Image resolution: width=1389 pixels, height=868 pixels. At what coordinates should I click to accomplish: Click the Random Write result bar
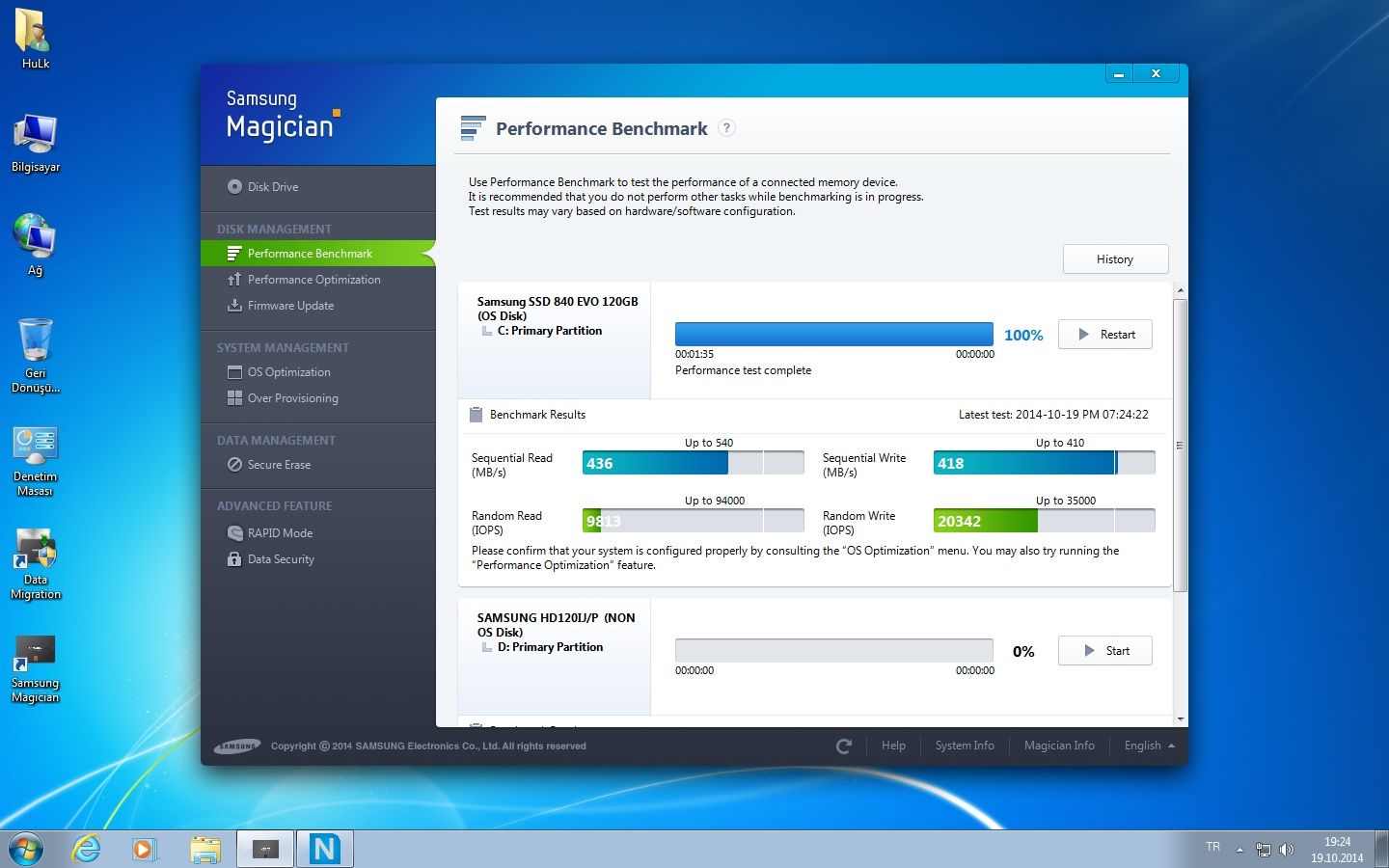1045,521
